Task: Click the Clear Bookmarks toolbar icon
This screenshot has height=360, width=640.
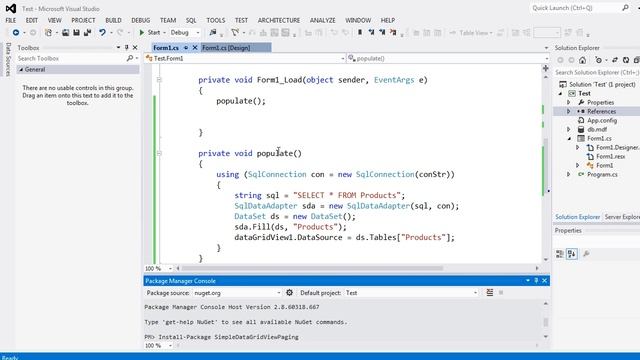Action: [x=393, y=33]
